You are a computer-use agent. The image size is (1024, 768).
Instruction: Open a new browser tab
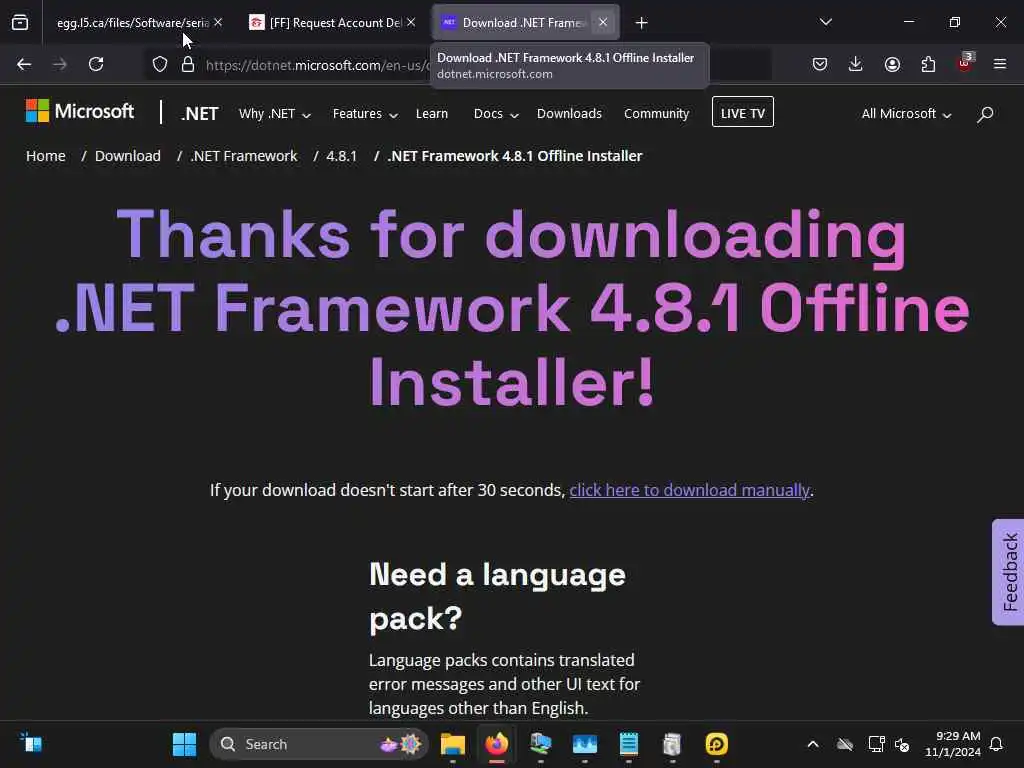coord(641,23)
